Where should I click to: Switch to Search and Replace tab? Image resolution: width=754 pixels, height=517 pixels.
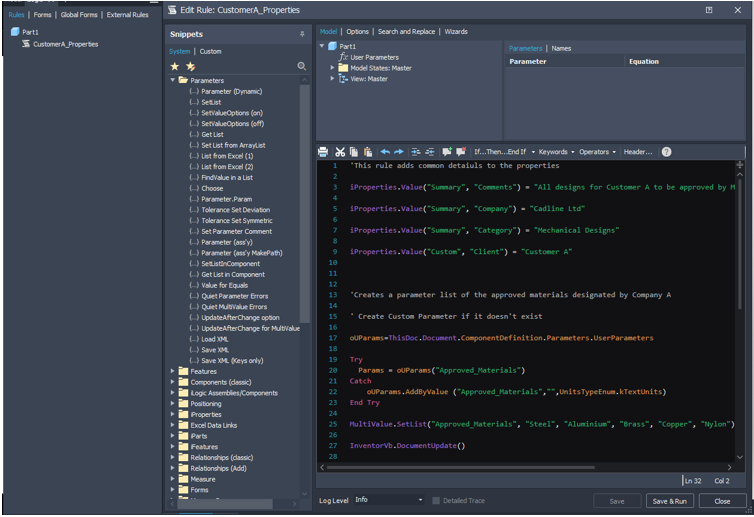tap(406, 32)
